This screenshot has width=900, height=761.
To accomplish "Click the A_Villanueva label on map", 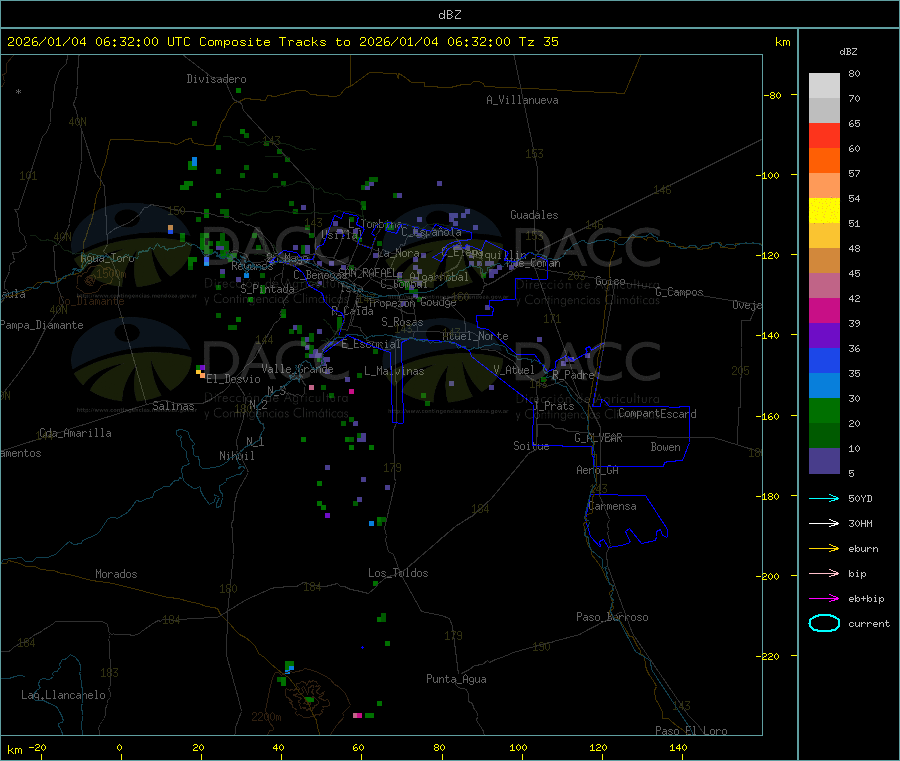I will (x=522, y=100).
